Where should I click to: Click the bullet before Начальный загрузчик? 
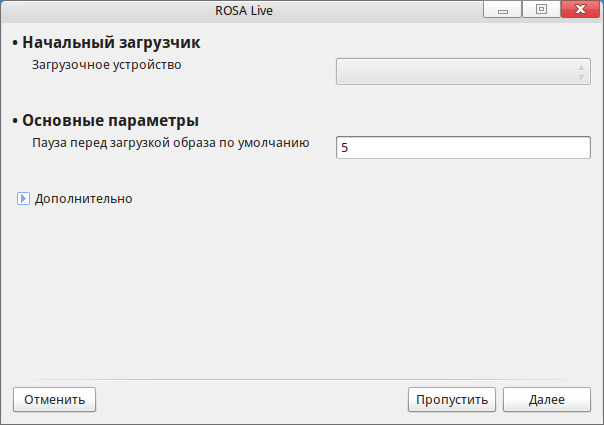click(x=15, y=44)
